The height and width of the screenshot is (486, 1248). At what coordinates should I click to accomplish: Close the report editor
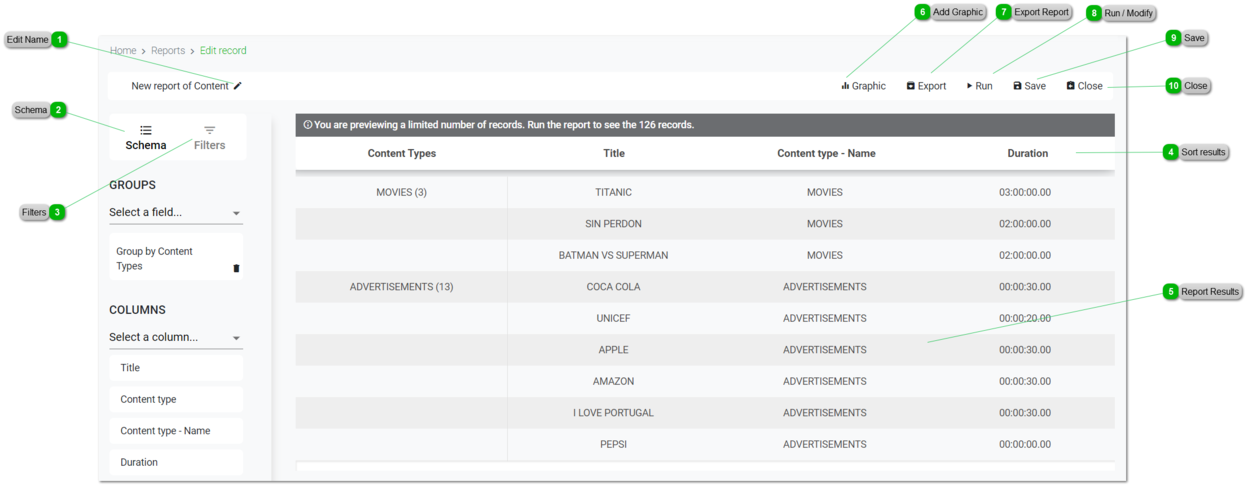tap(1084, 86)
